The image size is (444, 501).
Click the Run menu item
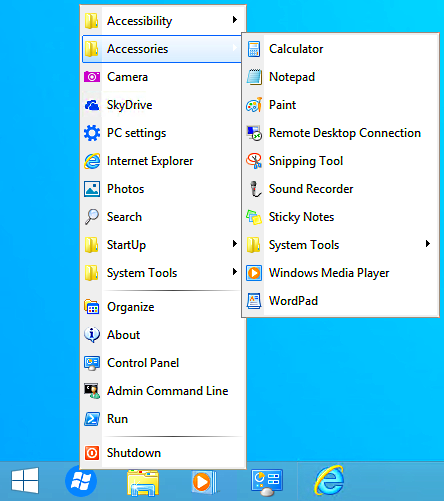click(162, 419)
